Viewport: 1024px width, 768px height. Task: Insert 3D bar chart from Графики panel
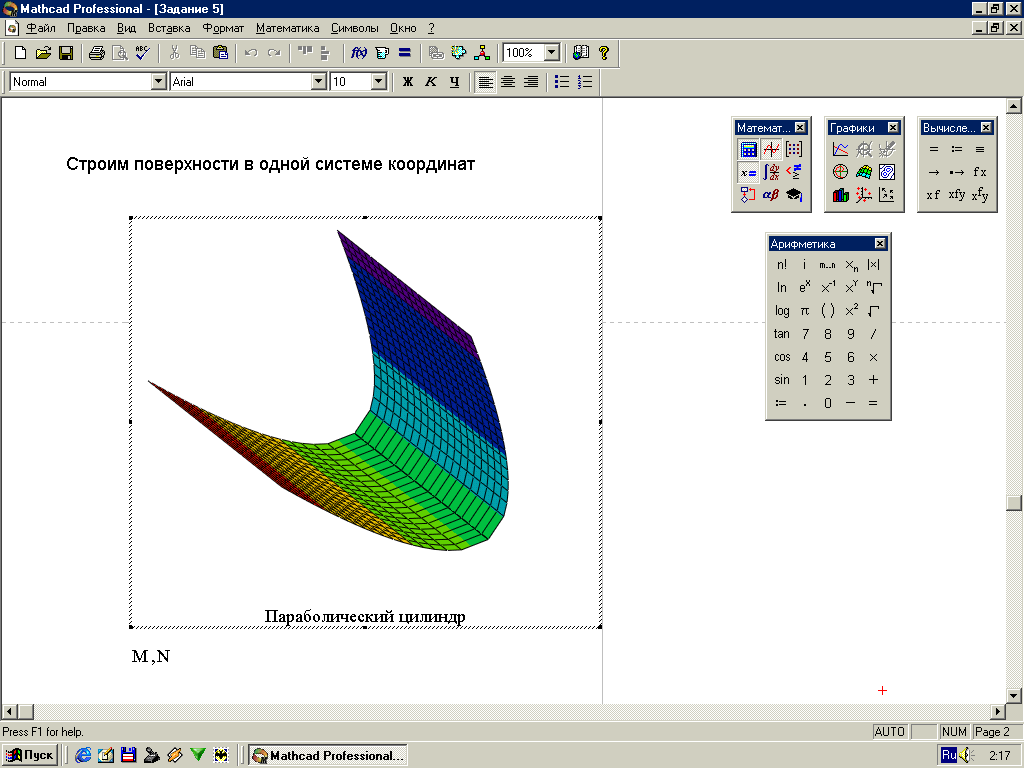pyautogui.click(x=840, y=195)
